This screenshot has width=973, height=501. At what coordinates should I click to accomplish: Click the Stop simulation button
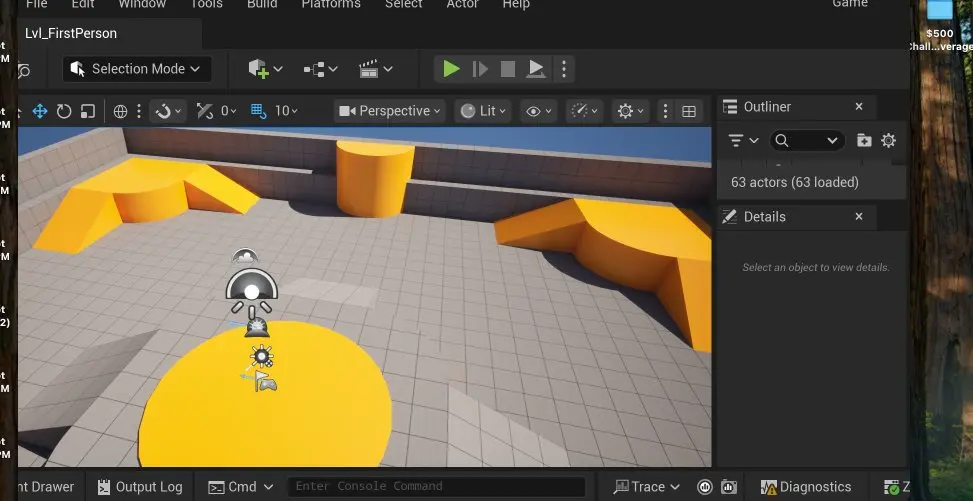tap(508, 69)
